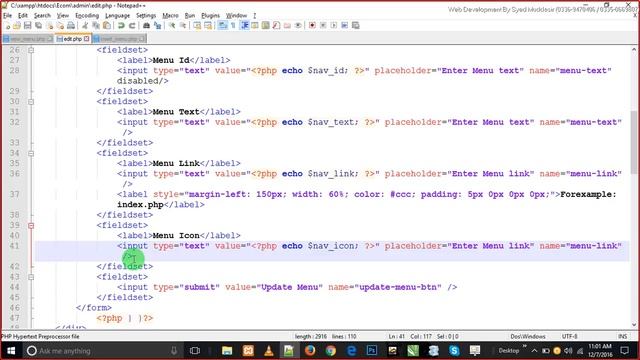640x360 pixels.
Task: Click the Start Recording macro icon
Action: pyautogui.click(x=312, y=25)
